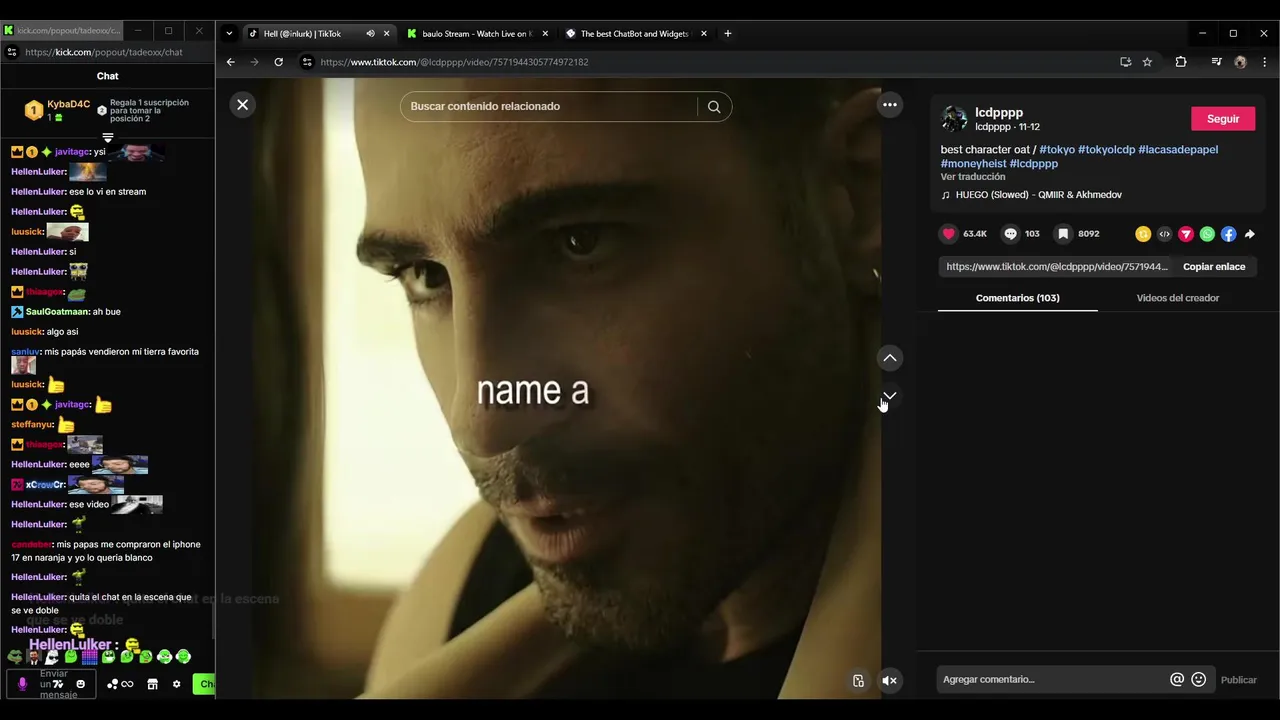Select the Comentarios (103) tab
The image size is (1280, 720).
[1017, 298]
